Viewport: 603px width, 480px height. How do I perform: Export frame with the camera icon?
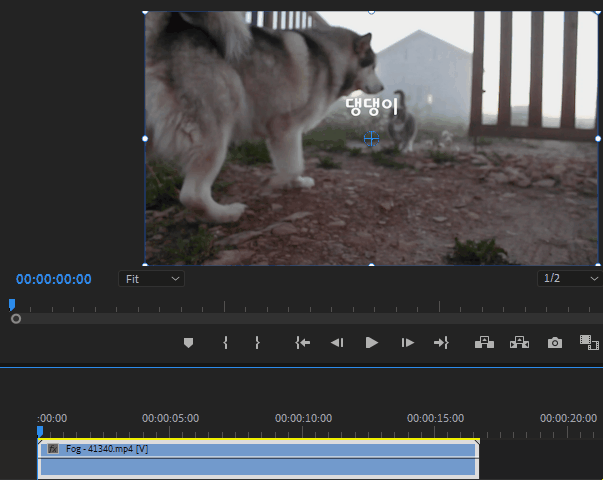pos(555,342)
